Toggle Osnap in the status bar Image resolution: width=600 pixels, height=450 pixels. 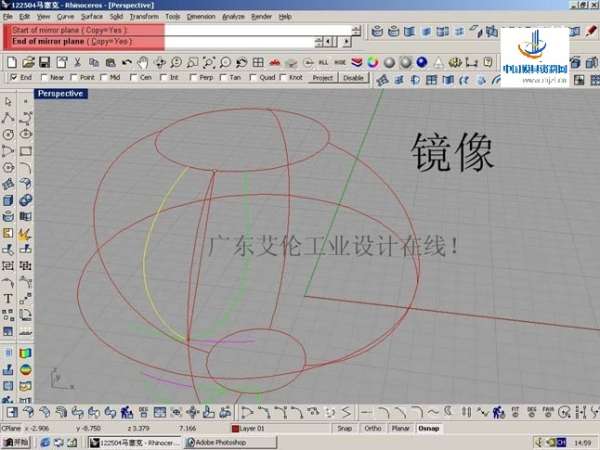429,428
